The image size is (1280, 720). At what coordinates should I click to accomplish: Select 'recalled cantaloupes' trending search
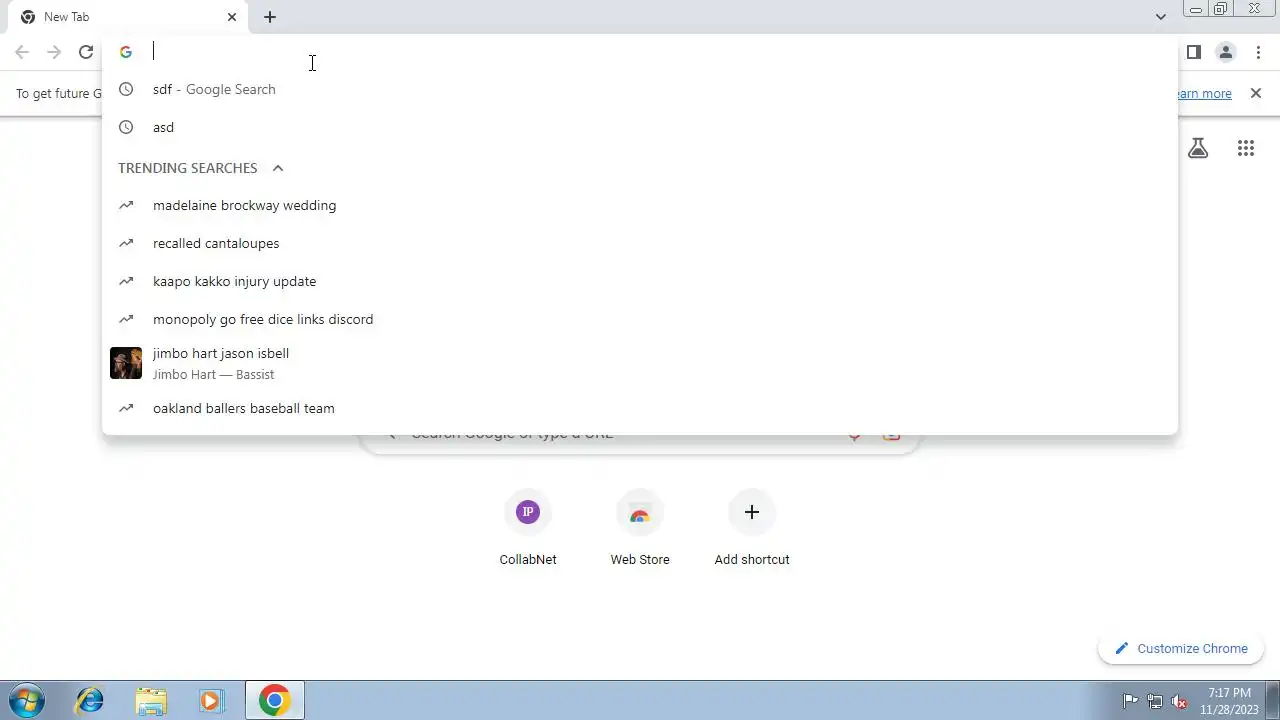(640, 243)
